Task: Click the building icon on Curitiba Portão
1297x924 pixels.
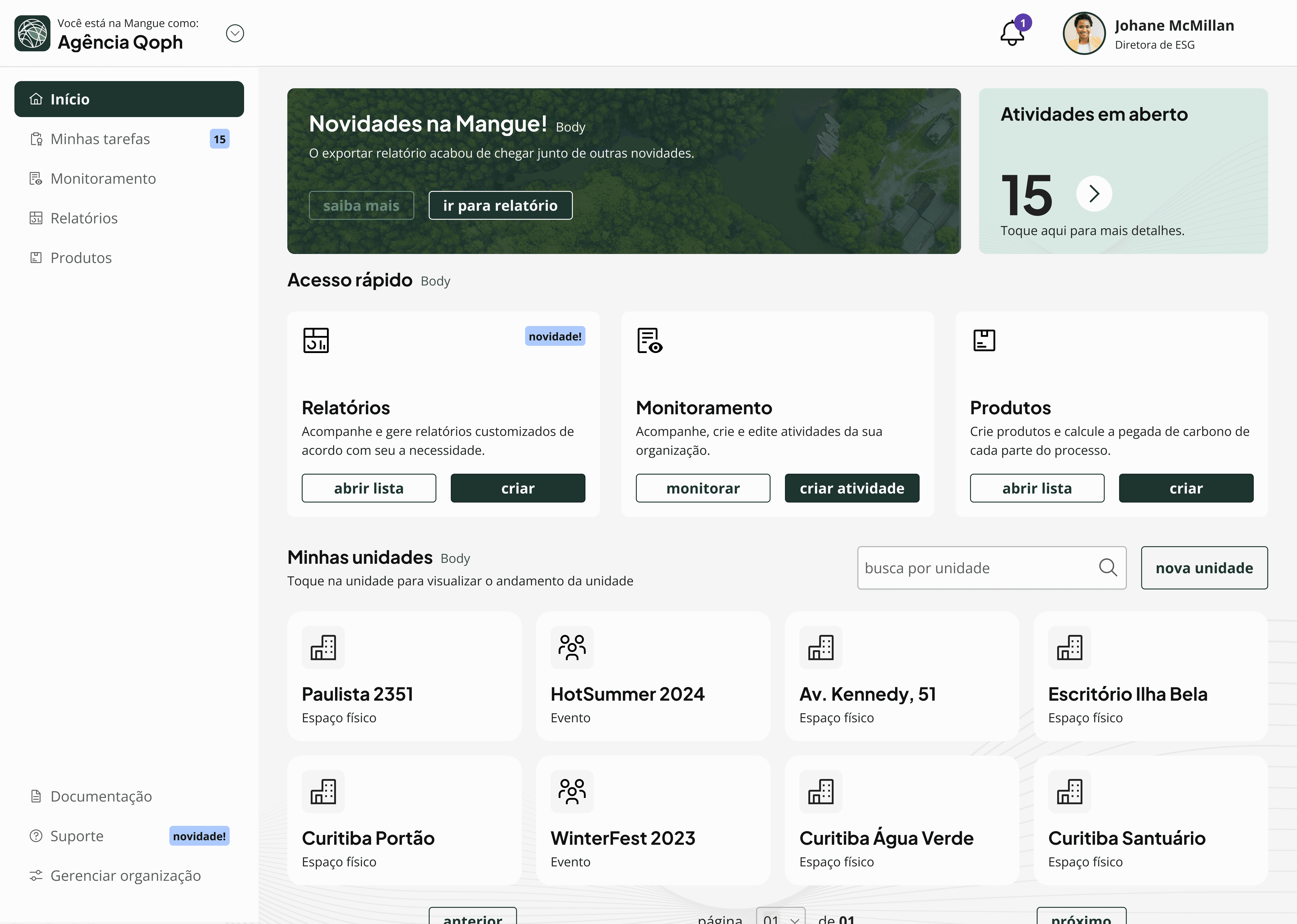Action: (x=323, y=791)
